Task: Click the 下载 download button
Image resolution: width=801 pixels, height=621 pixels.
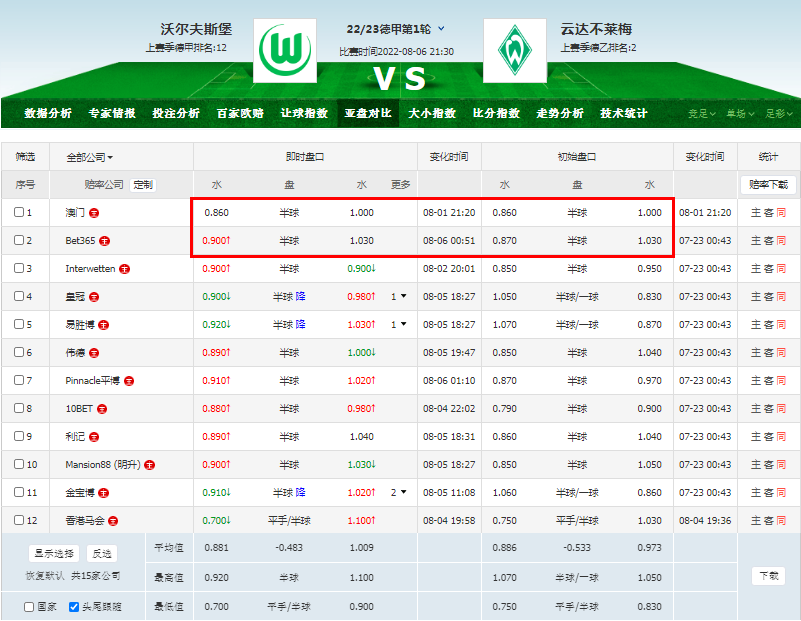Action: [x=769, y=576]
